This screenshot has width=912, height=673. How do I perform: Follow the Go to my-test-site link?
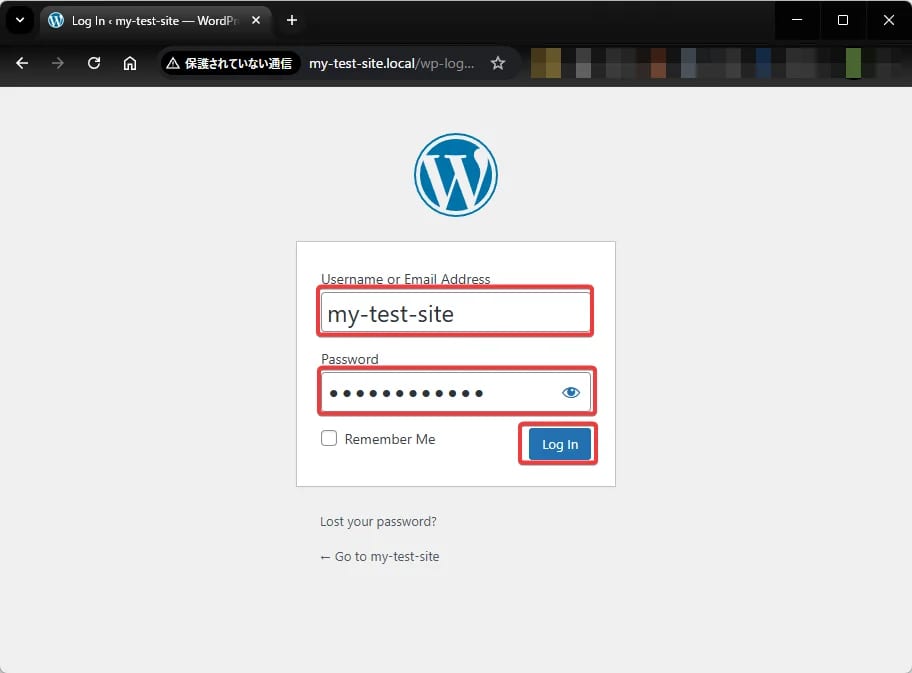coord(380,556)
